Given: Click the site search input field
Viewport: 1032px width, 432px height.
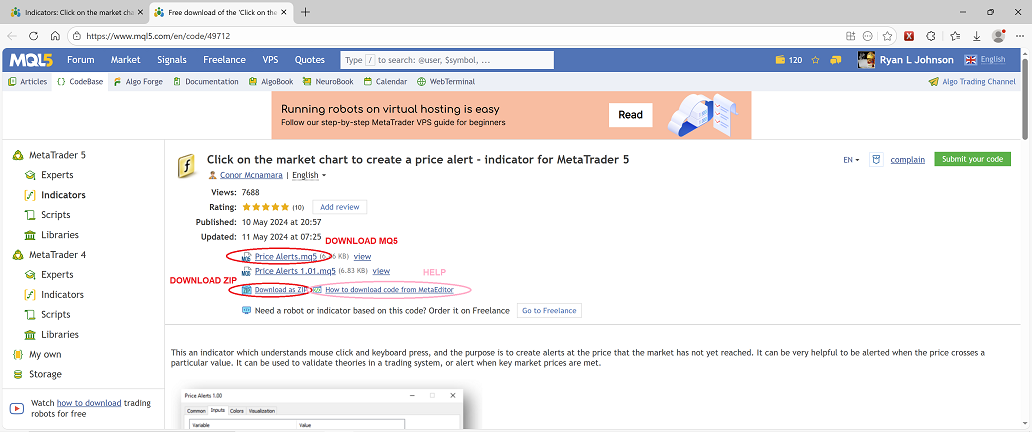Looking at the screenshot, I should pos(447,60).
